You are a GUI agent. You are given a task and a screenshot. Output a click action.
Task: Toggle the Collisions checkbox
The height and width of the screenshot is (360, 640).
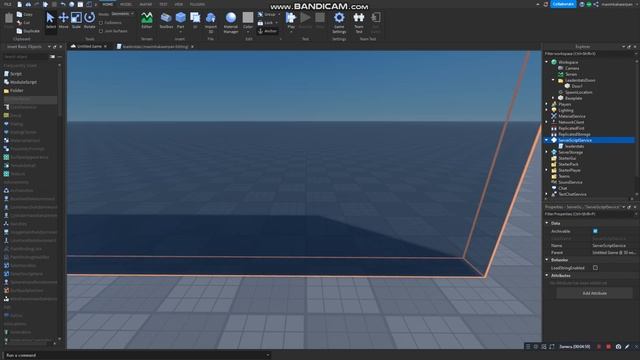point(101,23)
